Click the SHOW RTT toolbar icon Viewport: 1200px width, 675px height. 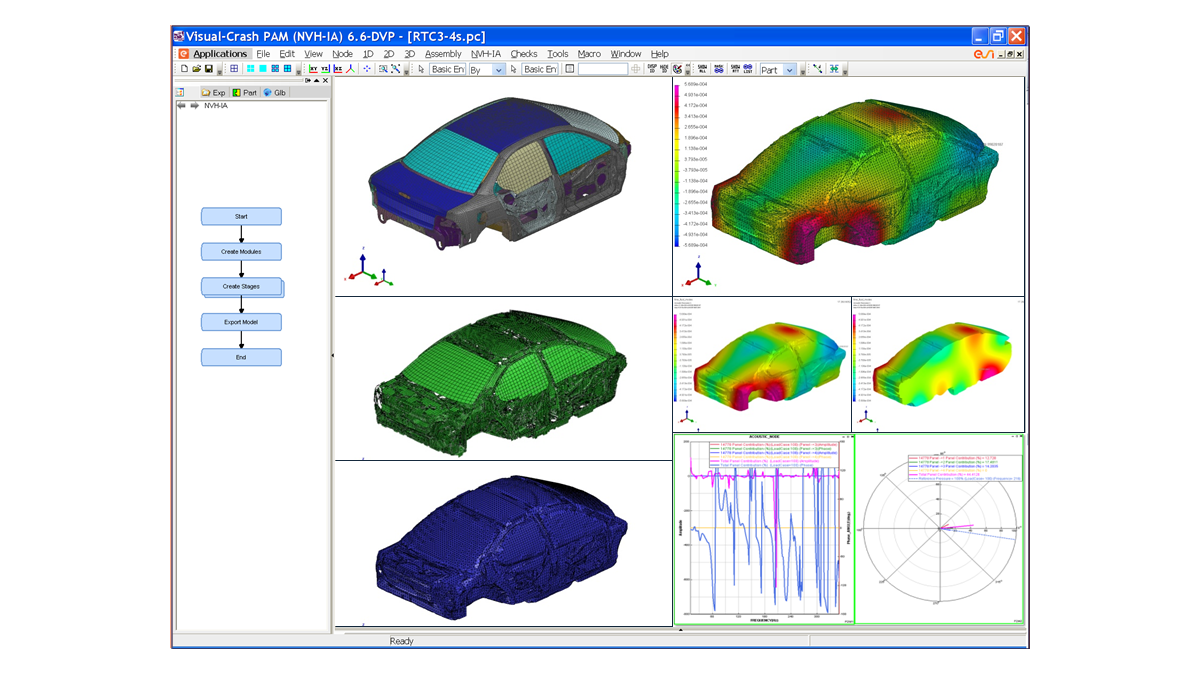(x=735, y=69)
